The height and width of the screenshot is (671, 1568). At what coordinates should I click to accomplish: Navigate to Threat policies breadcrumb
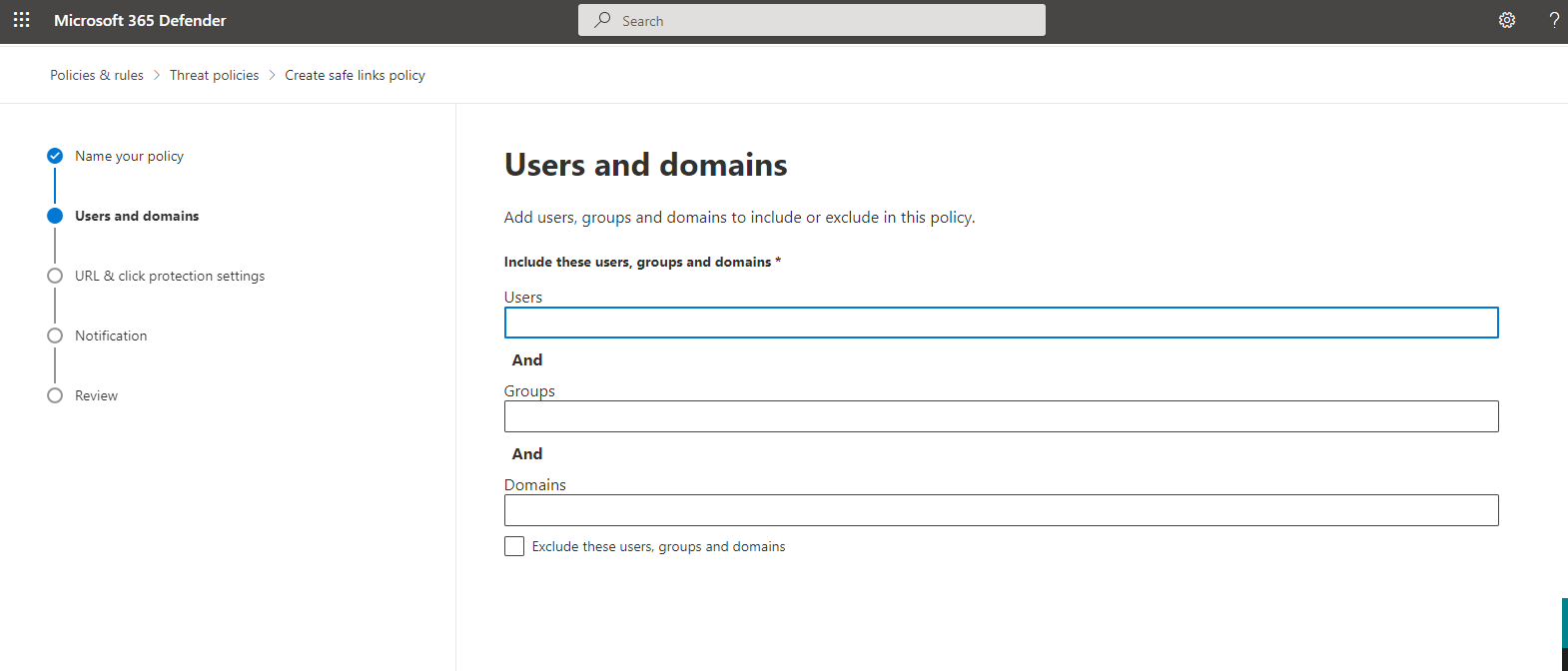tap(214, 75)
